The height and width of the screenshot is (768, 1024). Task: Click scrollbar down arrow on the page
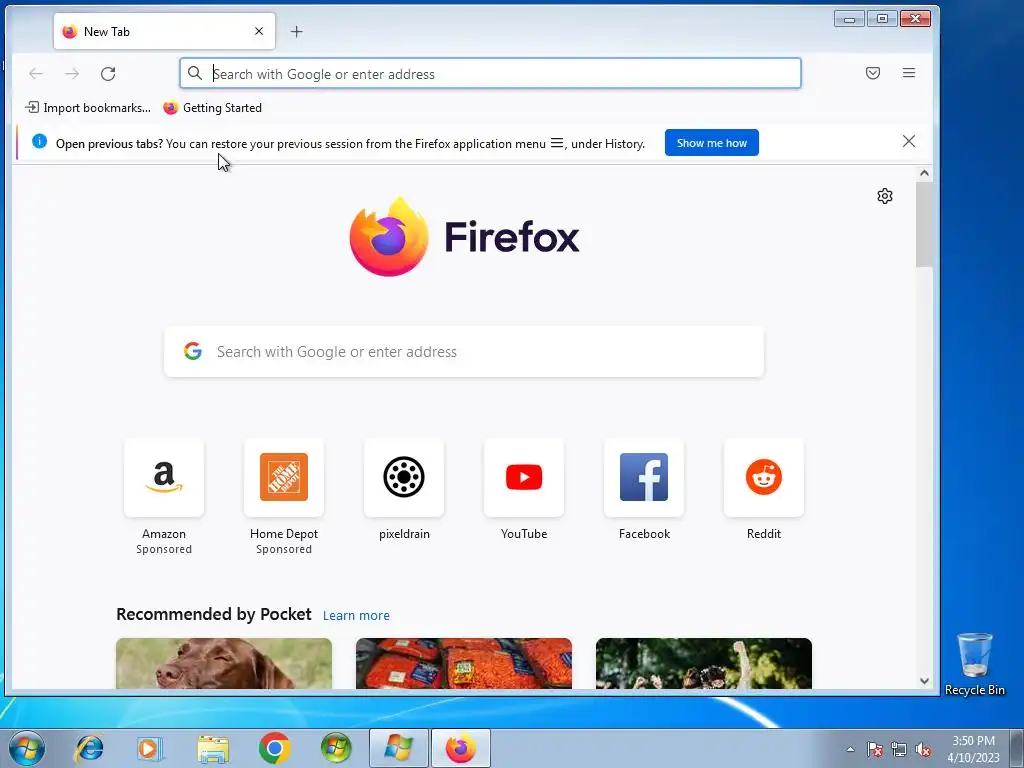coord(924,681)
